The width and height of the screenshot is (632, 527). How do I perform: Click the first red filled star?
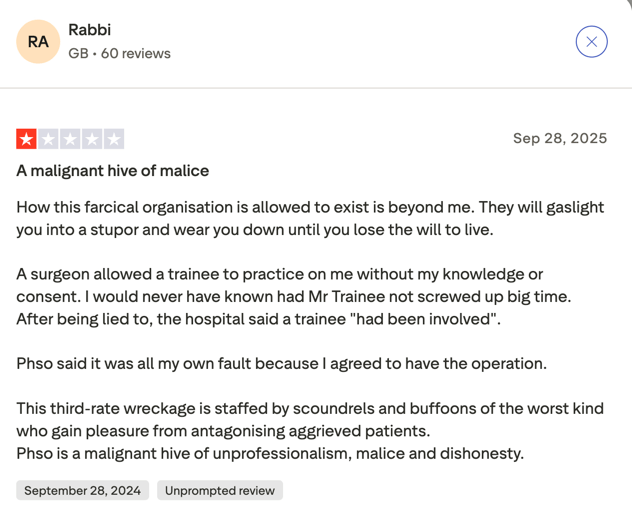click(x=27, y=139)
